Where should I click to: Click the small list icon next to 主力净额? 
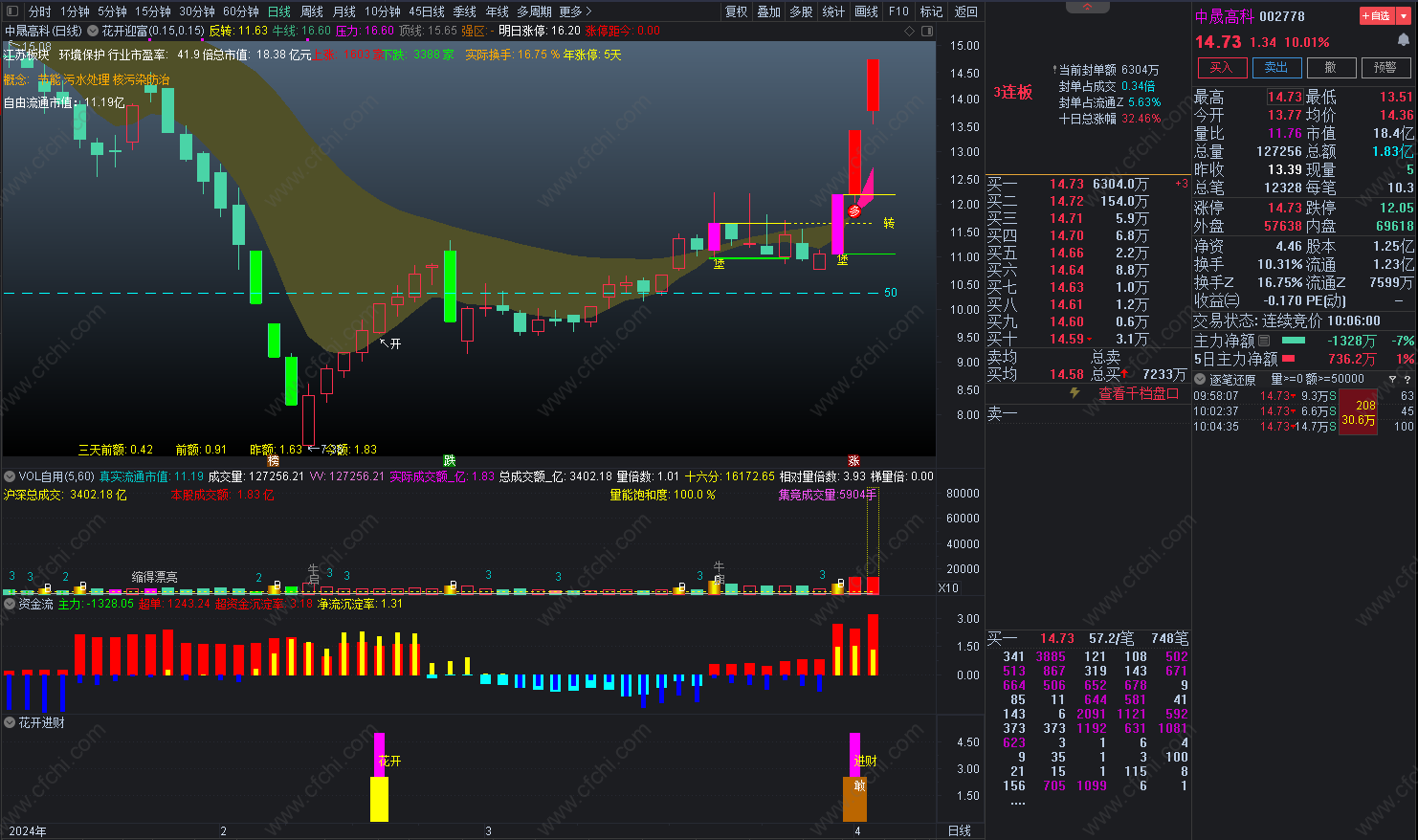pyautogui.click(x=1264, y=341)
